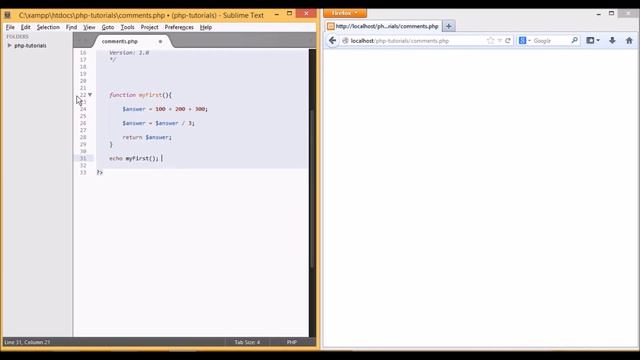Click the 'function myFirst(){' line
The image size is (640, 360).
click(x=140, y=95)
